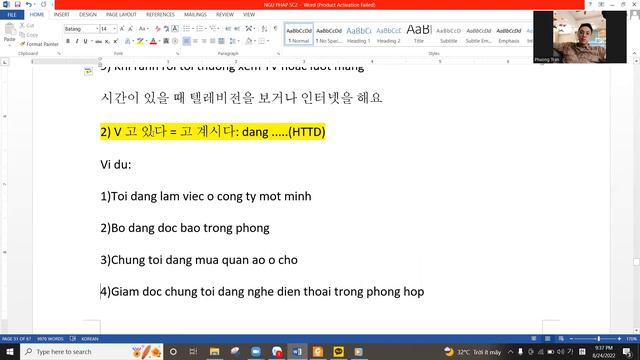Screen dimensions: 640x360
Task: Open the Zoom app from taskbar
Action: [x=256, y=351]
